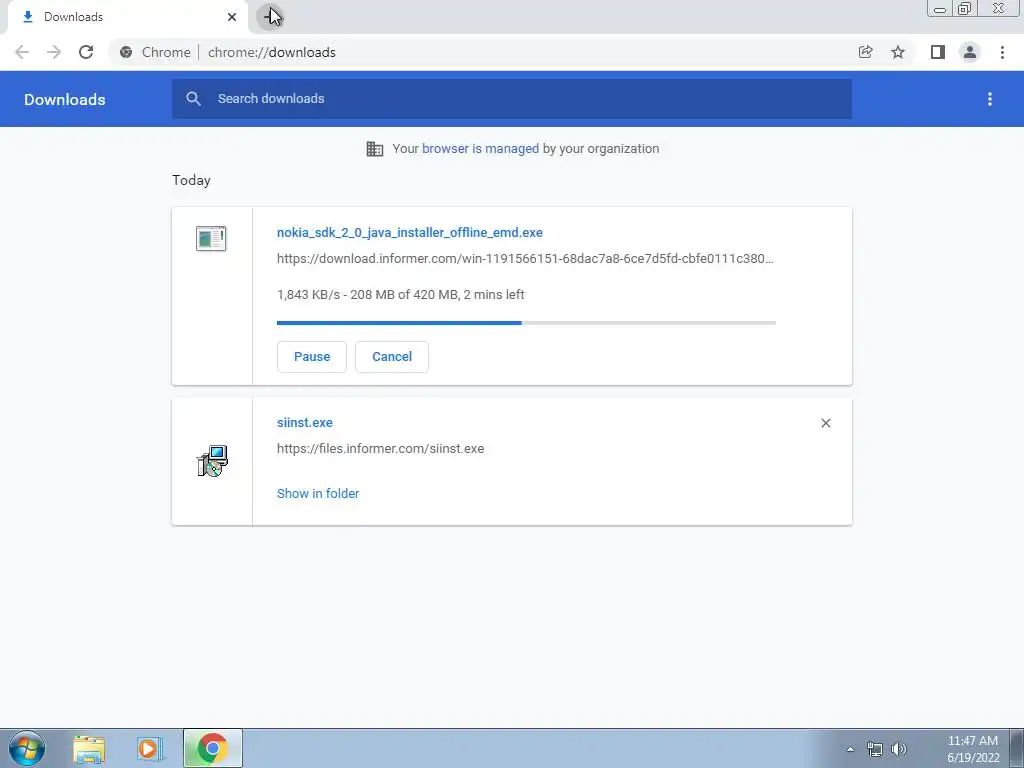
Task: Click the files.informer.com/siinst.exe URL
Action: tap(381, 449)
